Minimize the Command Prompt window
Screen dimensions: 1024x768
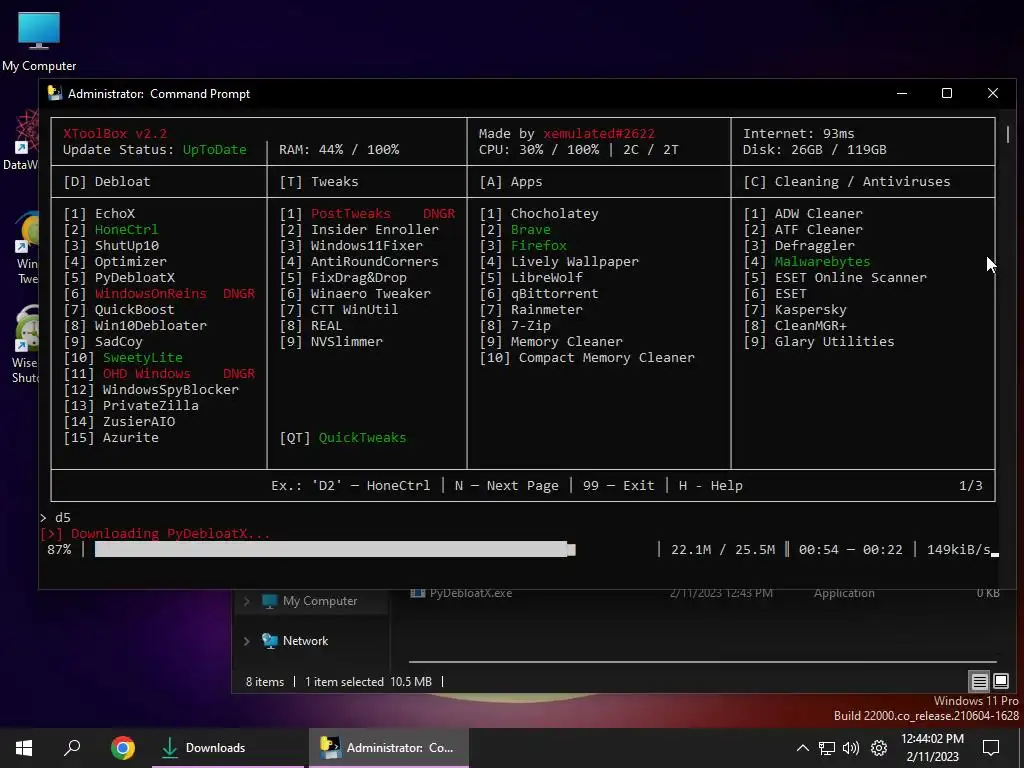point(902,93)
